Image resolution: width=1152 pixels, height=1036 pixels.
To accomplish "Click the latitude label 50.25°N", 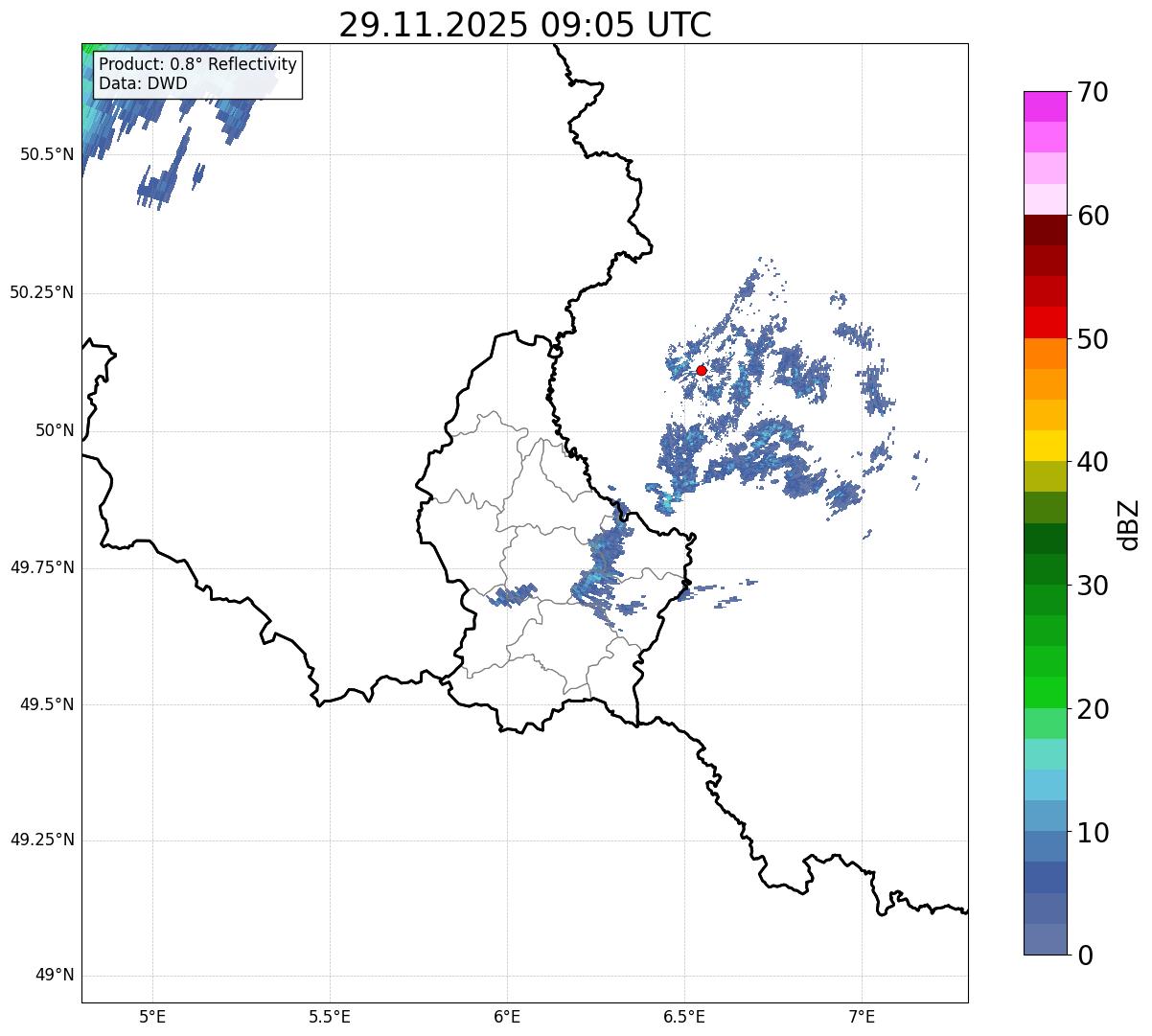I will point(42,293).
